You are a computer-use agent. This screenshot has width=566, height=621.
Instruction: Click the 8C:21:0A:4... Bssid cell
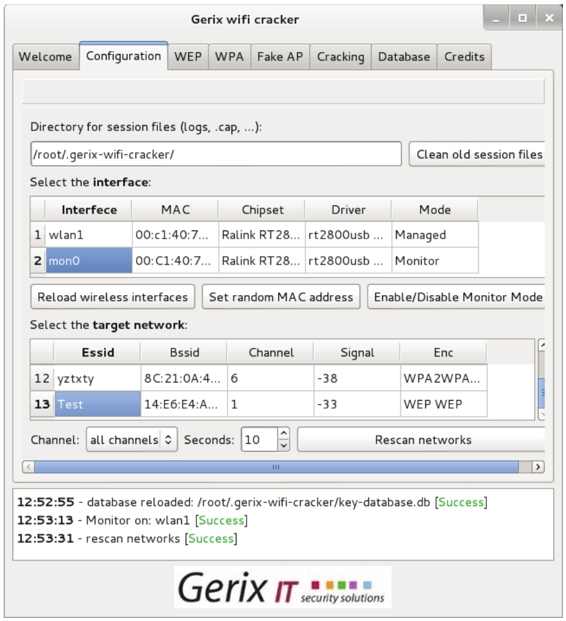[x=184, y=378]
